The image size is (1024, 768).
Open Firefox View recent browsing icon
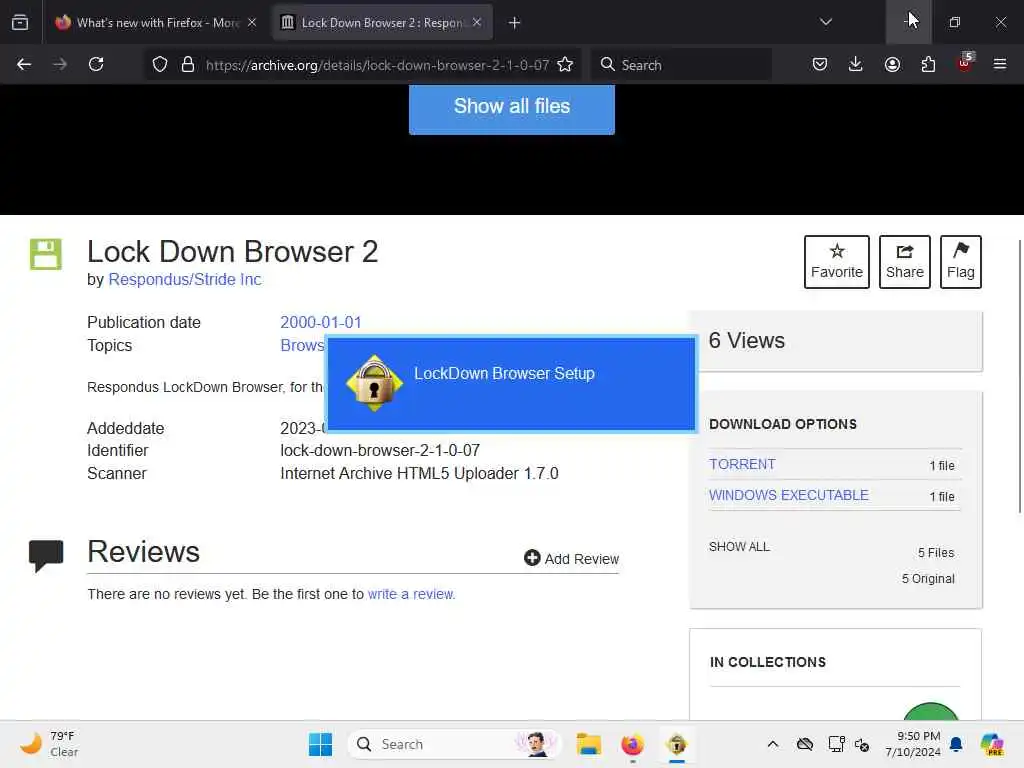tap(20, 22)
